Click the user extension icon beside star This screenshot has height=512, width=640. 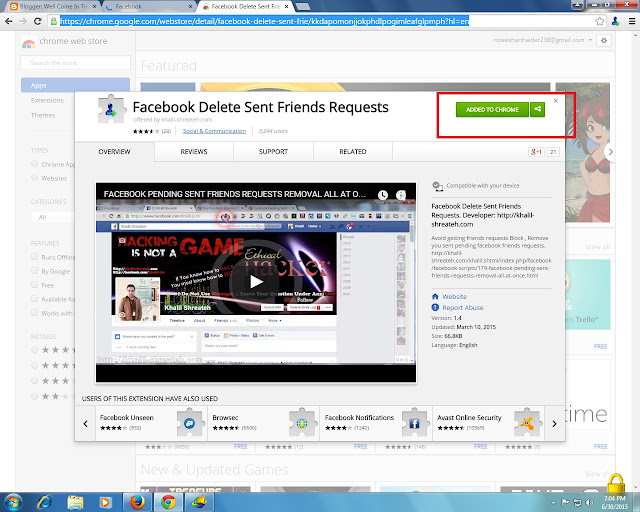click(616, 21)
